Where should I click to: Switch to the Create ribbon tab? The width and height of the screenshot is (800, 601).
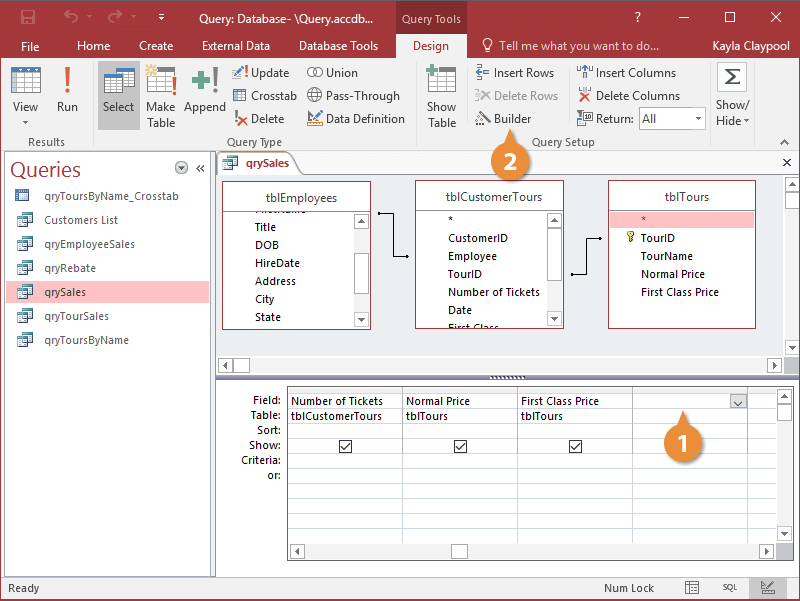[x=156, y=46]
